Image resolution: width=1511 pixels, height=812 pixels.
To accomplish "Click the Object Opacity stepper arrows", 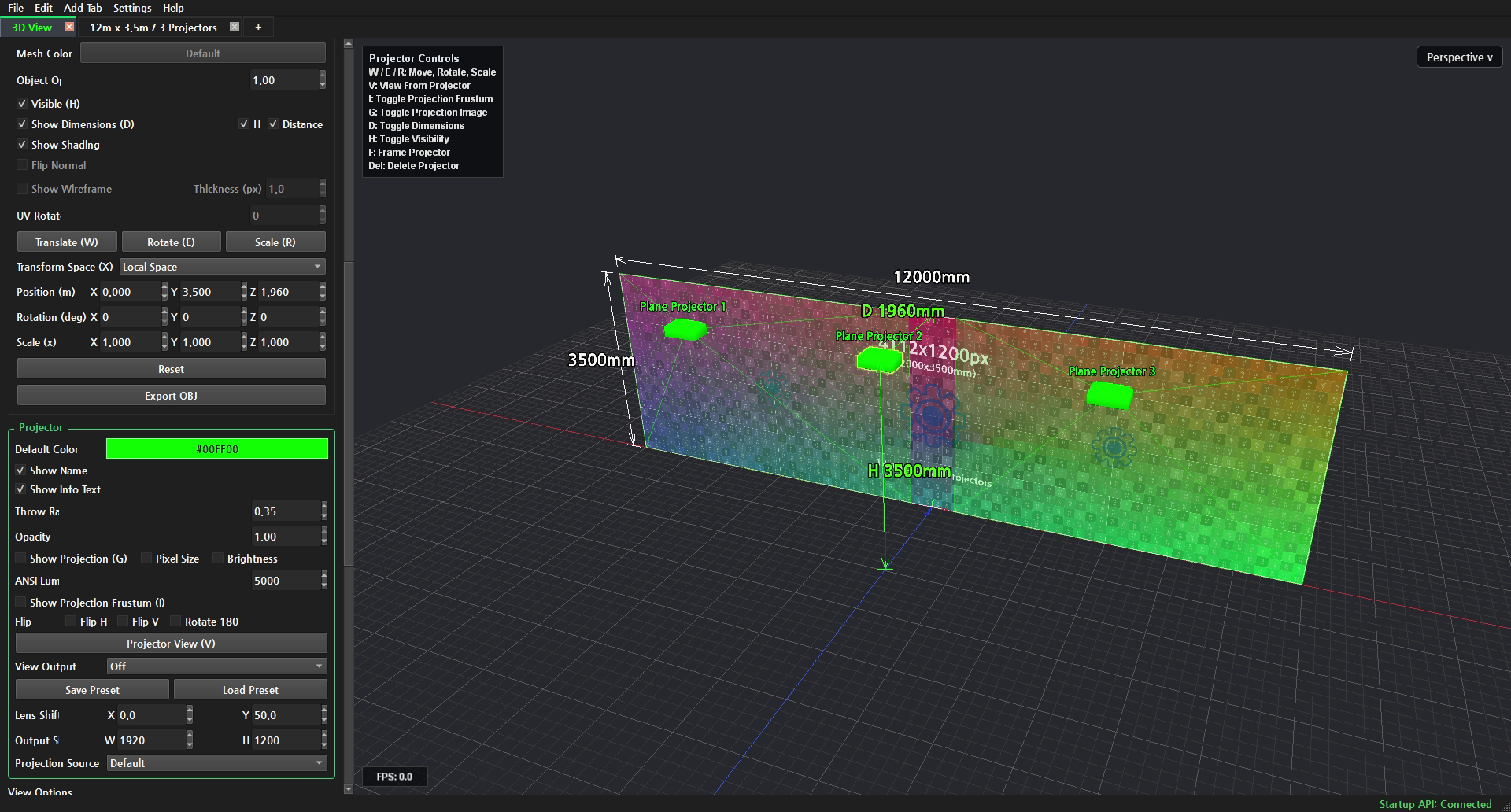I will pyautogui.click(x=323, y=80).
